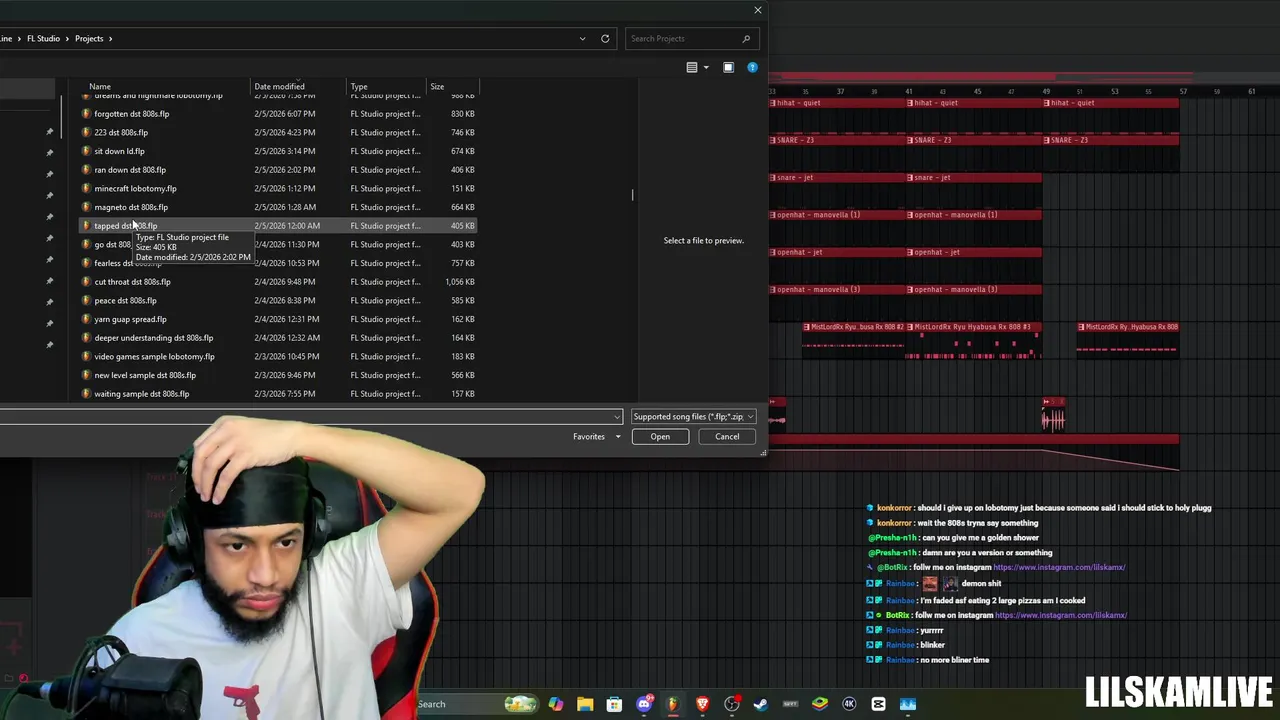Select 223 dst 808s.flp file

coord(277,132)
